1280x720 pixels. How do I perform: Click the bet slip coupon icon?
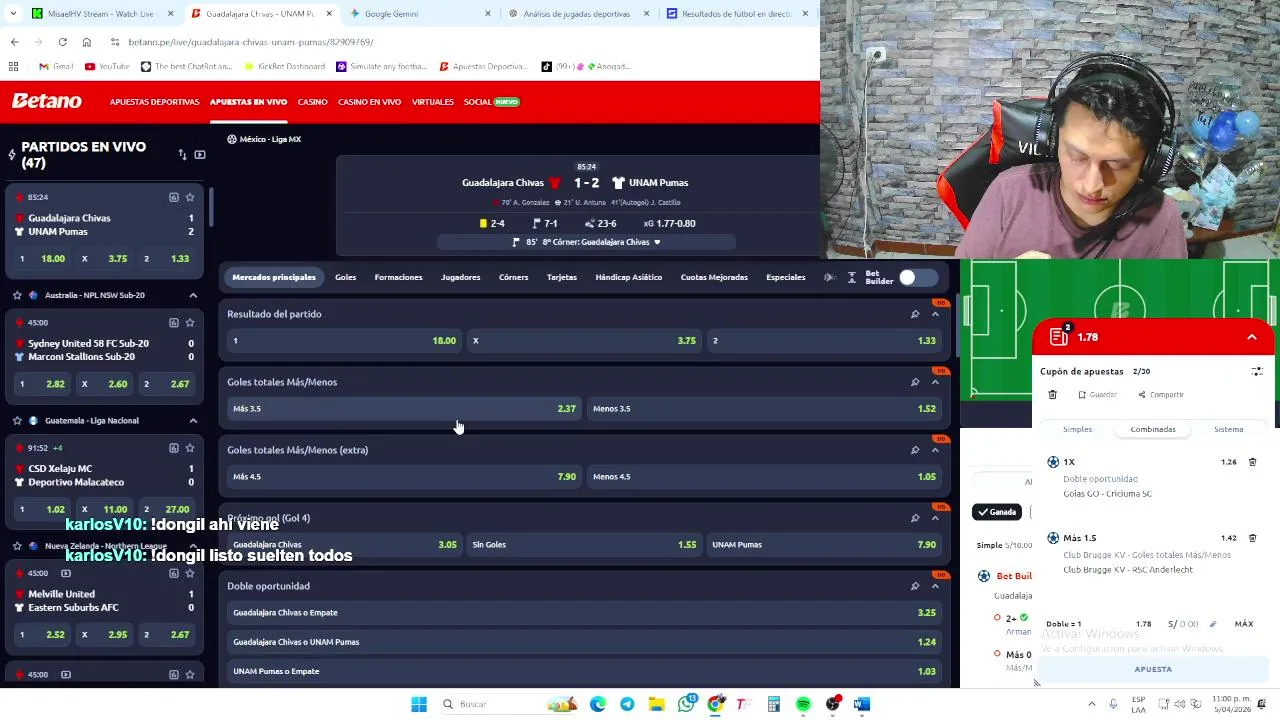point(1059,336)
